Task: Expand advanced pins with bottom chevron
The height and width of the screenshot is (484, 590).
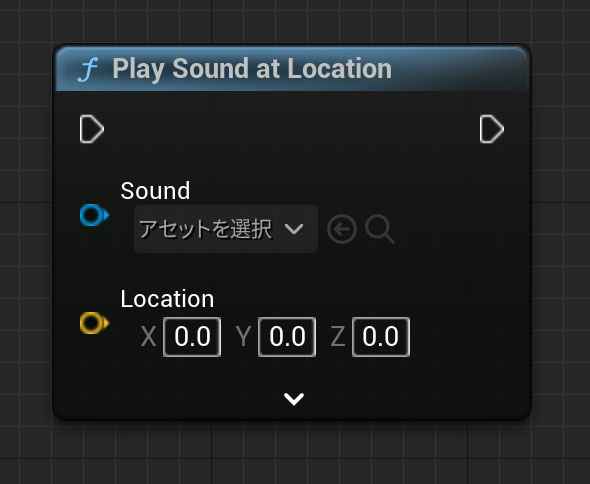Action: point(294,399)
